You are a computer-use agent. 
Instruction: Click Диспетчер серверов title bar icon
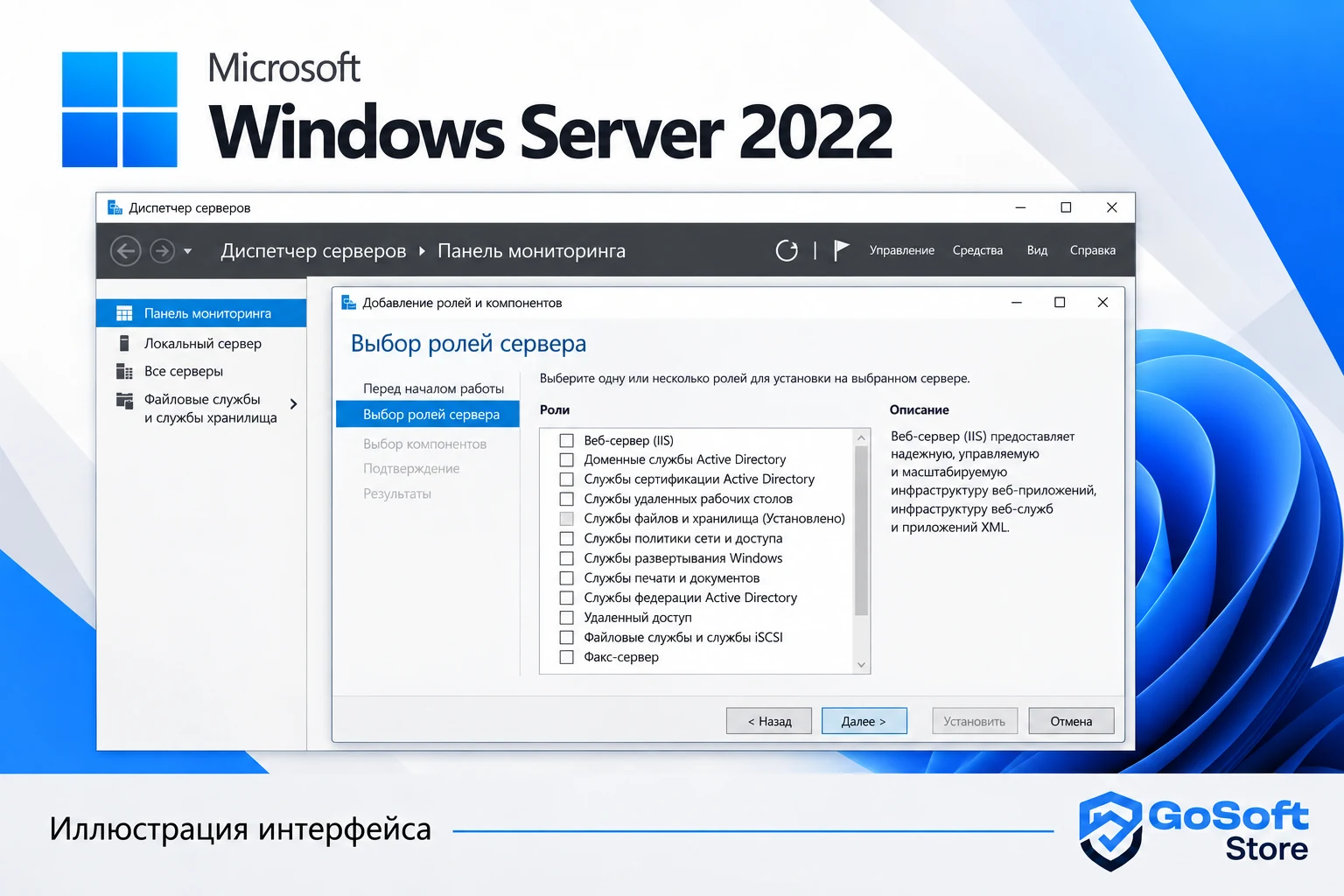115,207
